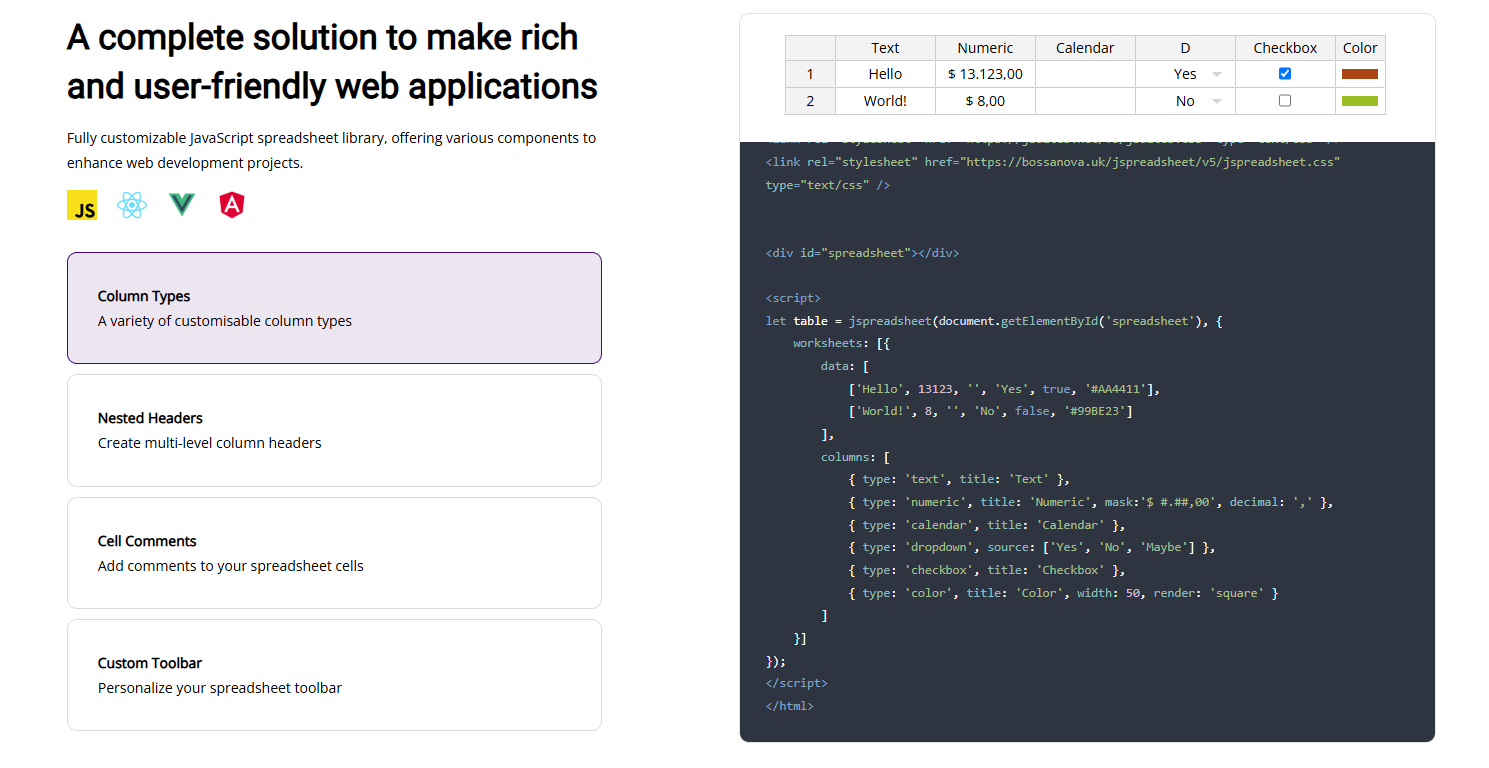Click the select-all corner cell of the spreadsheet
Screen dimensions: 1489x768
coord(810,47)
